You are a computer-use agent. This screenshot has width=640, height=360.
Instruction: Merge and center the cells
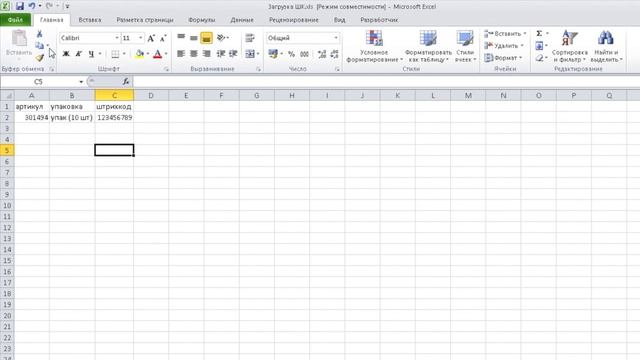tap(250, 54)
